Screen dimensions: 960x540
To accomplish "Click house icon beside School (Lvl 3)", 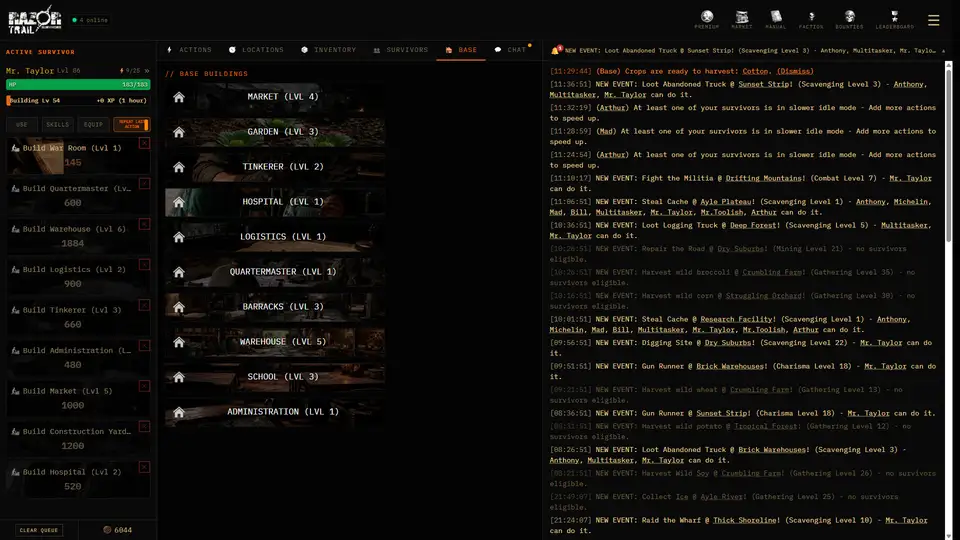I will (179, 377).
